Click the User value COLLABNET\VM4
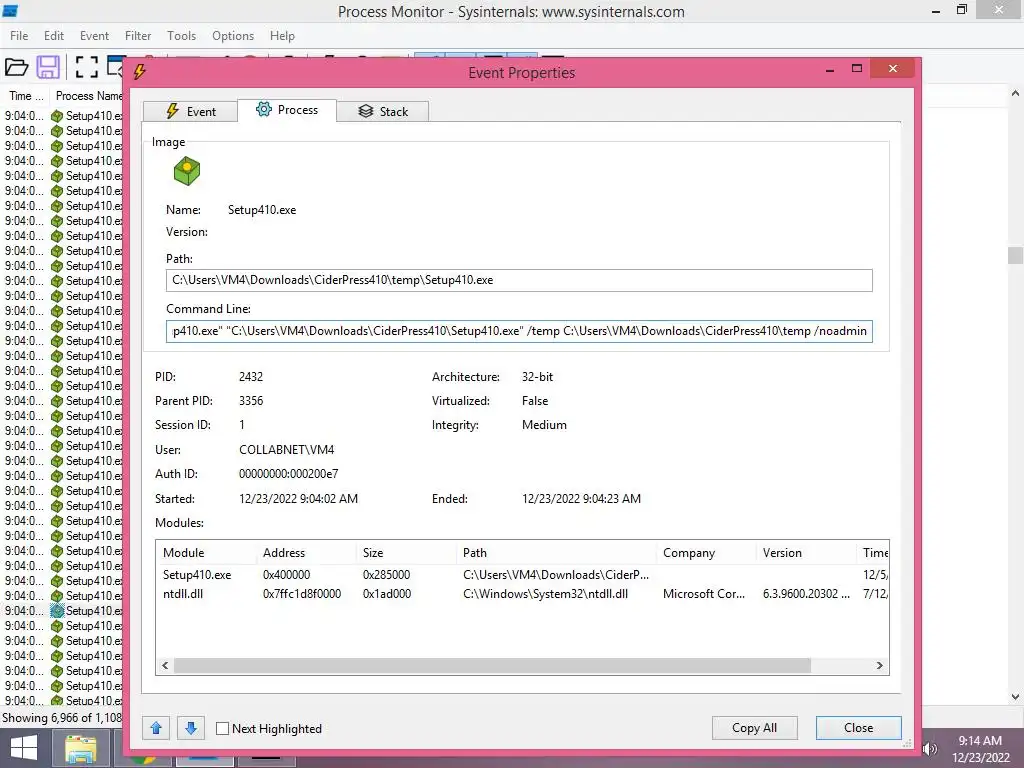The width and height of the screenshot is (1024, 768). point(286,450)
